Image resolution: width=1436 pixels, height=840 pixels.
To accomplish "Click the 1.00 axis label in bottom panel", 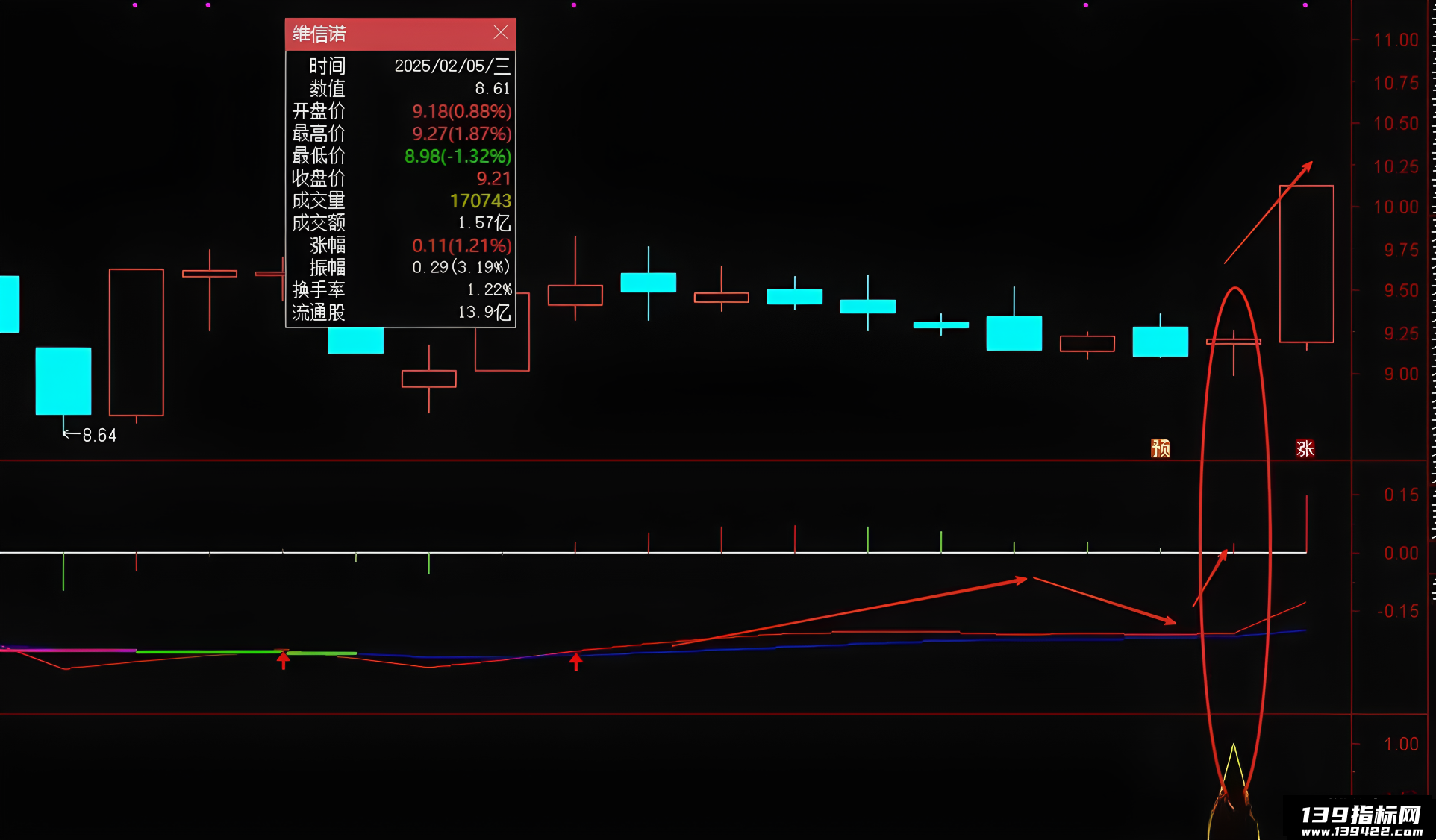I will point(1401,744).
